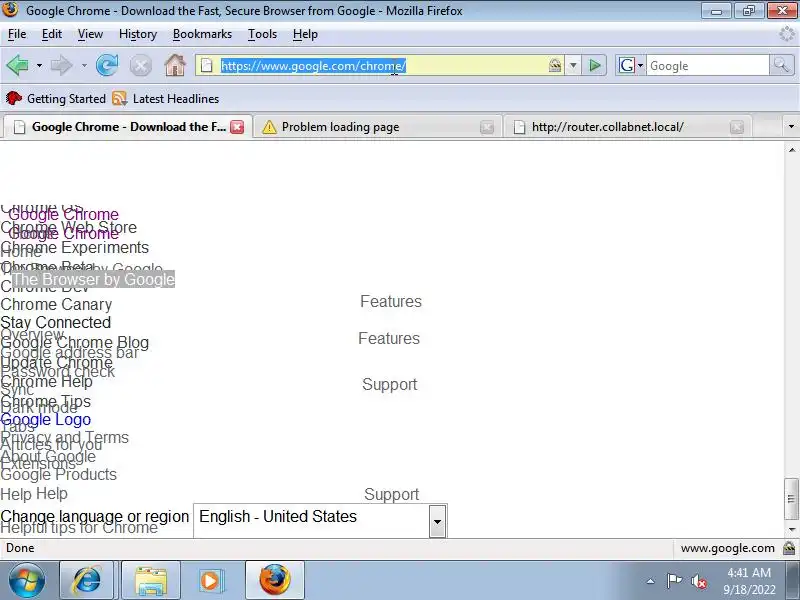Open the address bar history dropdown

(573, 65)
